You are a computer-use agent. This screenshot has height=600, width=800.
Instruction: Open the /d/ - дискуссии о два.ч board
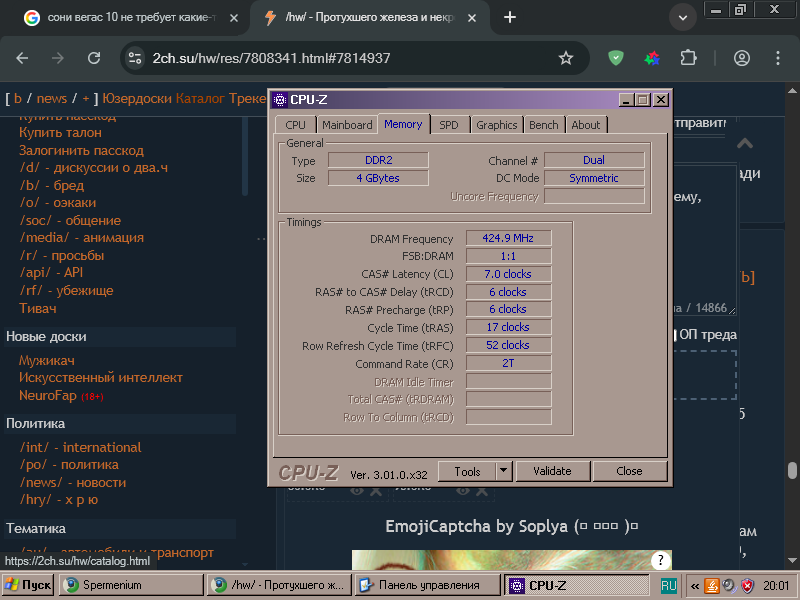pos(93,168)
